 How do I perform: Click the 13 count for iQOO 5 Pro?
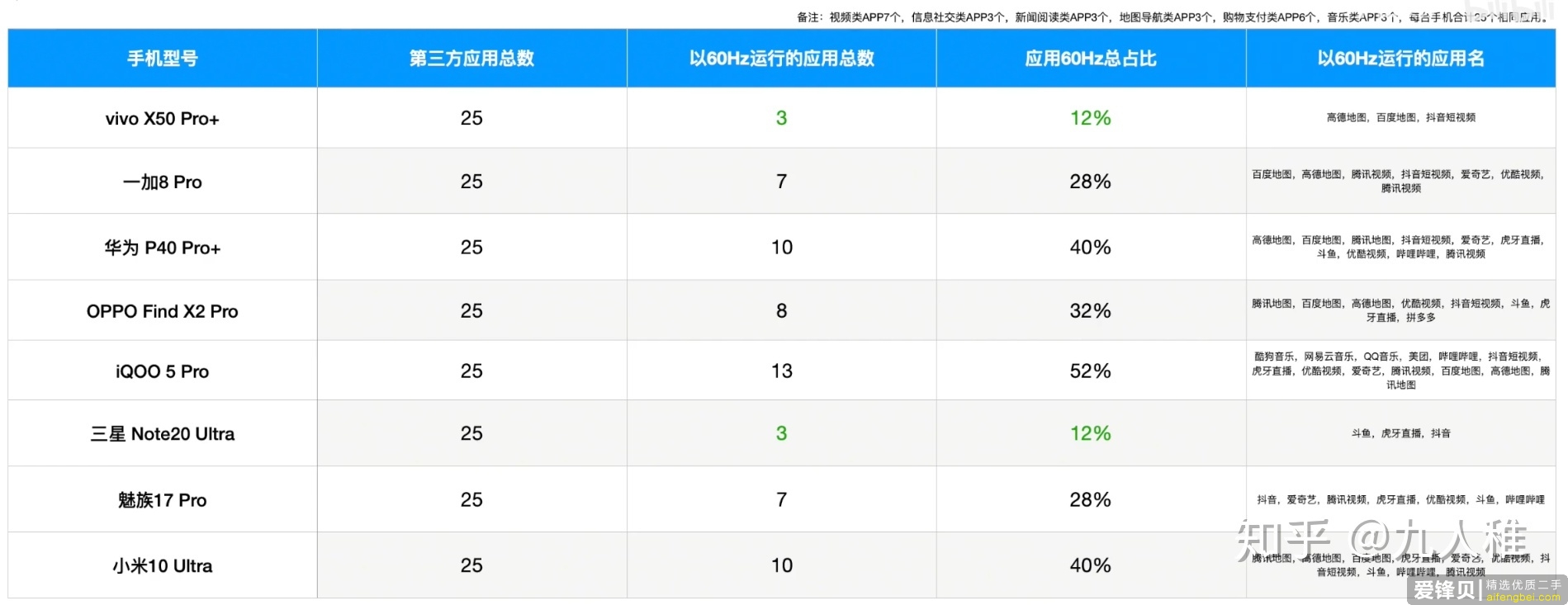pyautogui.click(x=782, y=371)
